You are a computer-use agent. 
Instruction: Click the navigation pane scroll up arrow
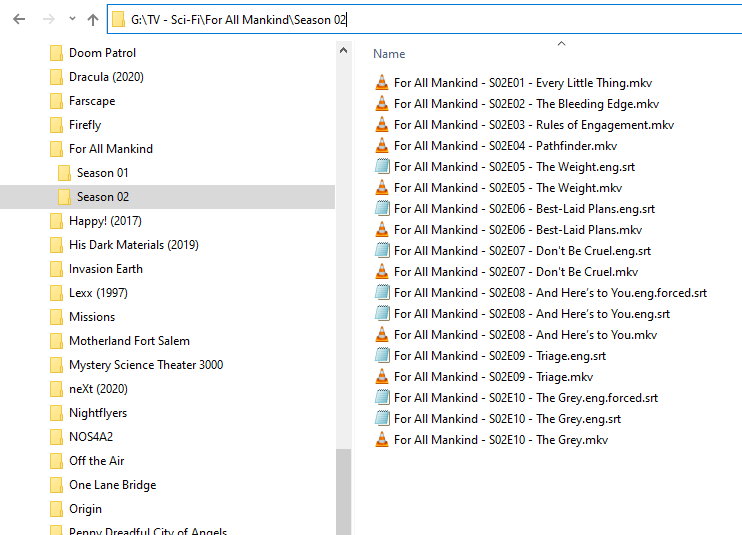point(344,50)
